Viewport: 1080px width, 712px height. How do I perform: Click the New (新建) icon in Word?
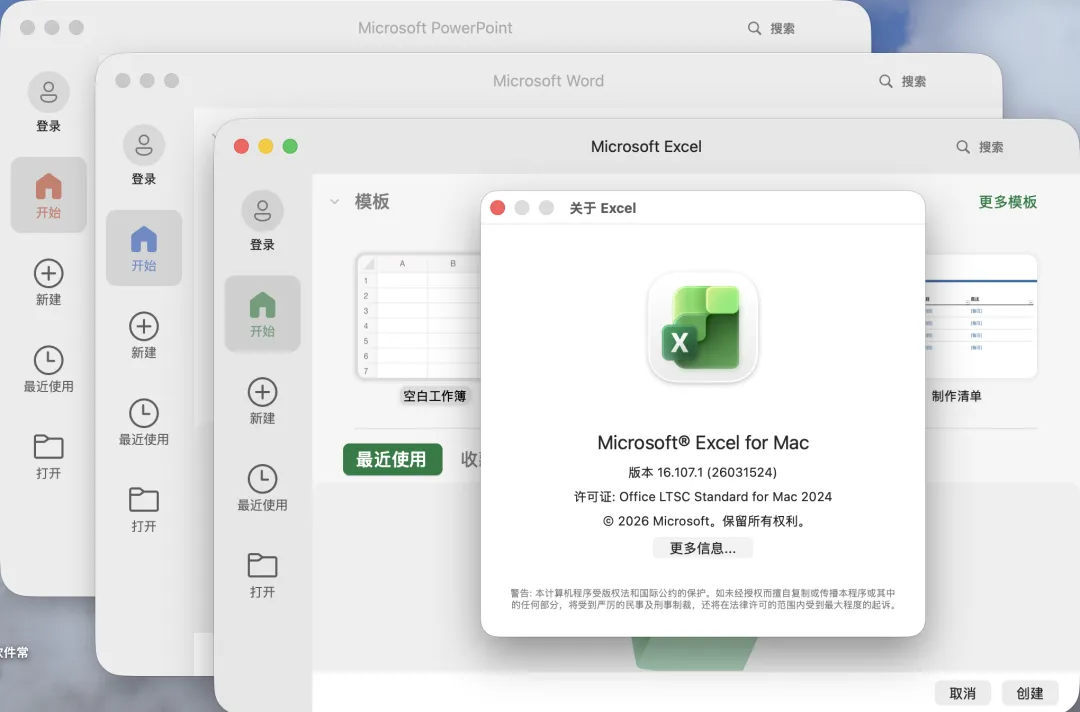click(143, 326)
